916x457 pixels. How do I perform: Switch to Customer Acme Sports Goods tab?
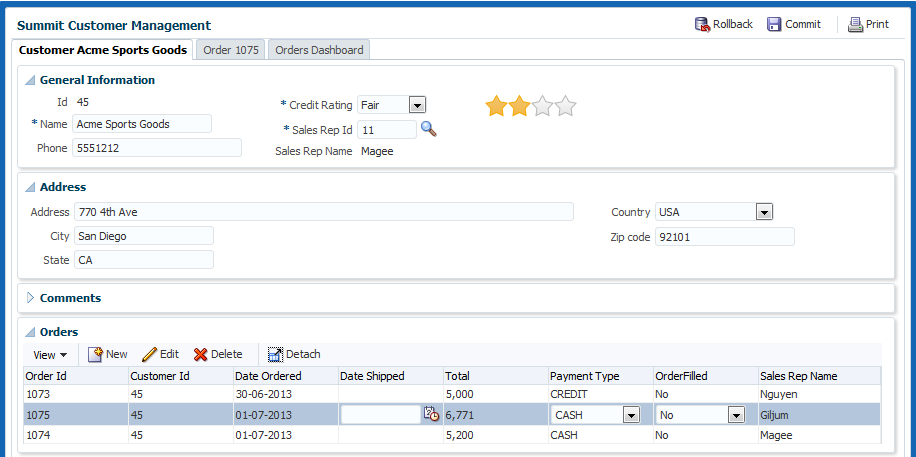coord(103,50)
